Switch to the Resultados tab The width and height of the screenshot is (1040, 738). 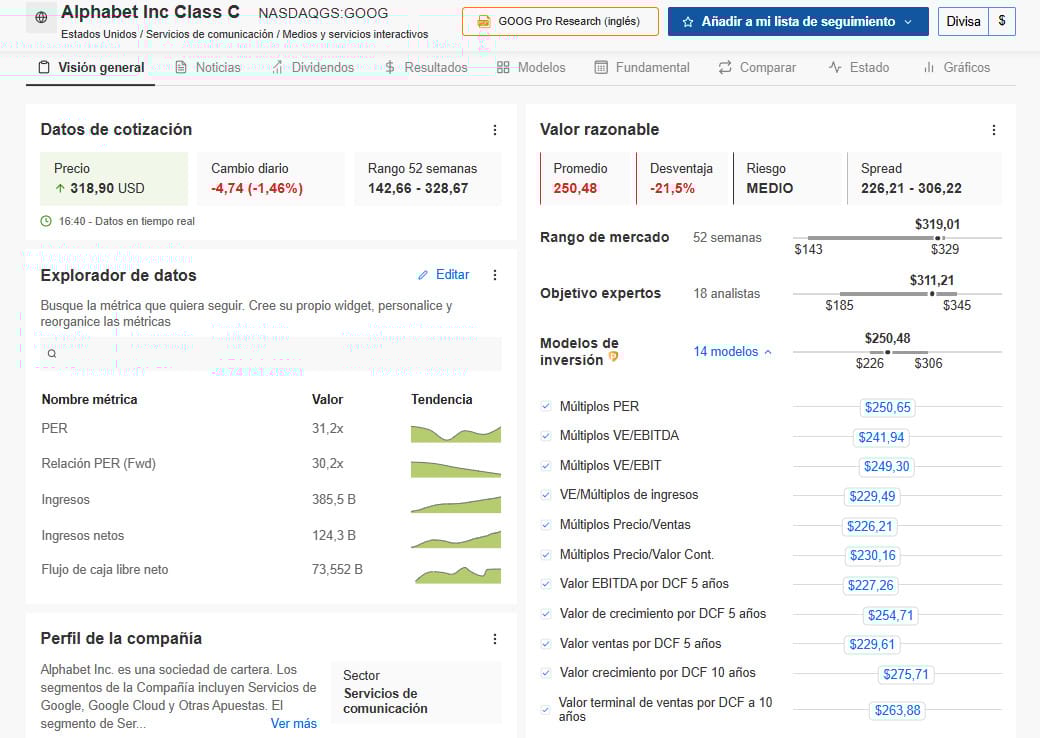click(426, 68)
